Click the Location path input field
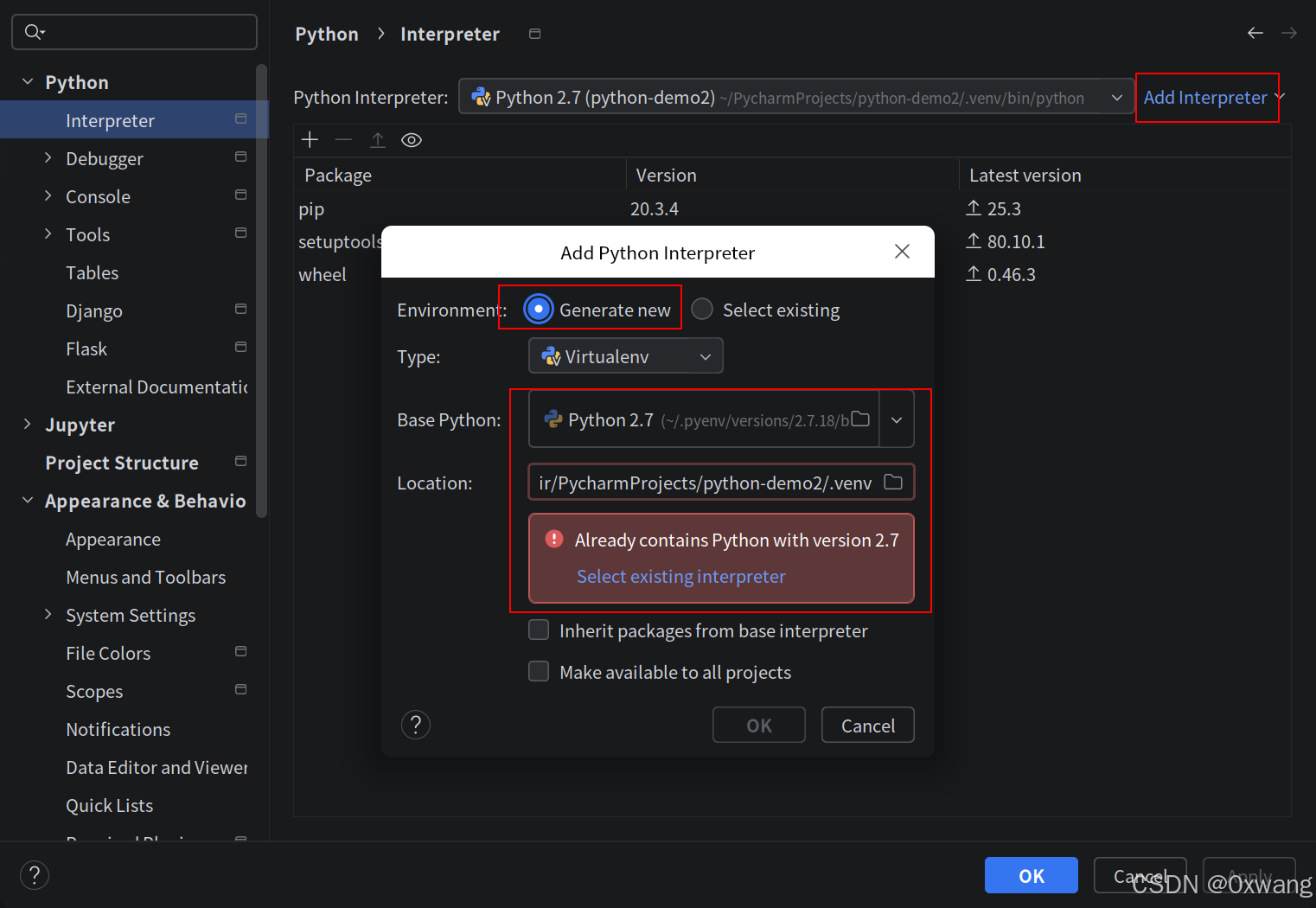Image resolution: width=1316 pixels, height=908 pixels. pyautogui.click(x=721, y=483)
